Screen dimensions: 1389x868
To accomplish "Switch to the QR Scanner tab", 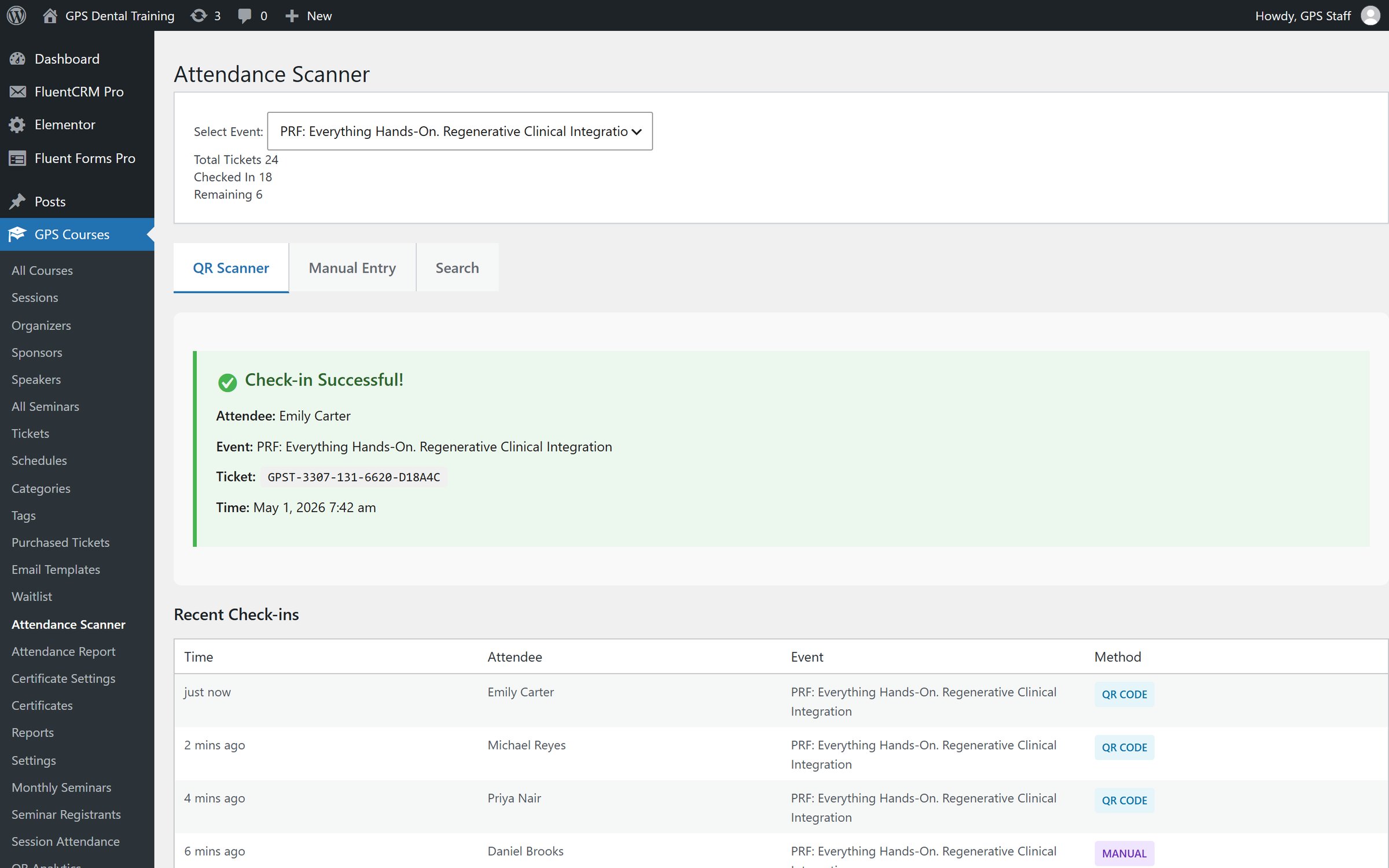I will (x=231, y=268).
